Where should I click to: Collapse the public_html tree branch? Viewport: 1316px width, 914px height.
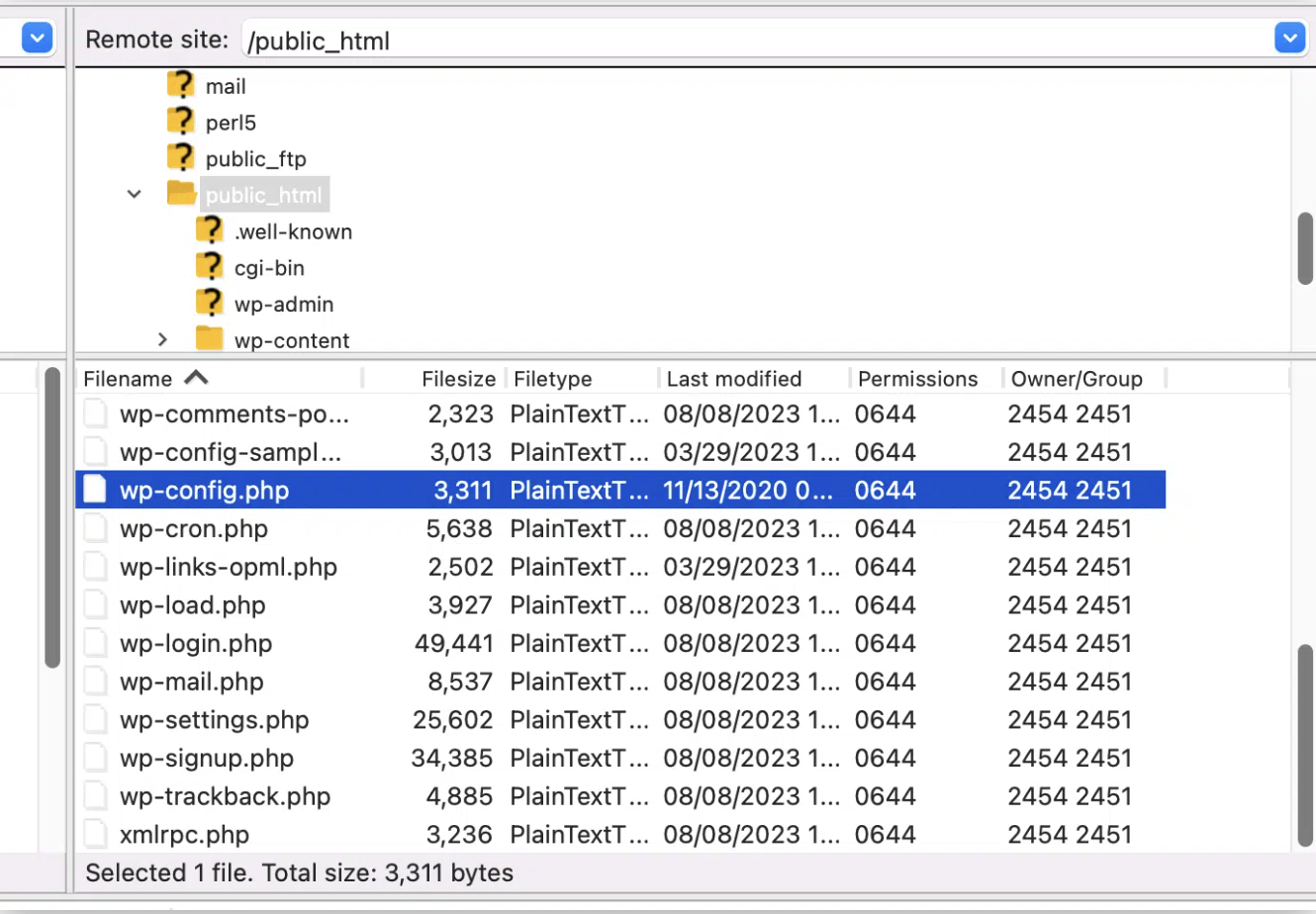[134, 194]
